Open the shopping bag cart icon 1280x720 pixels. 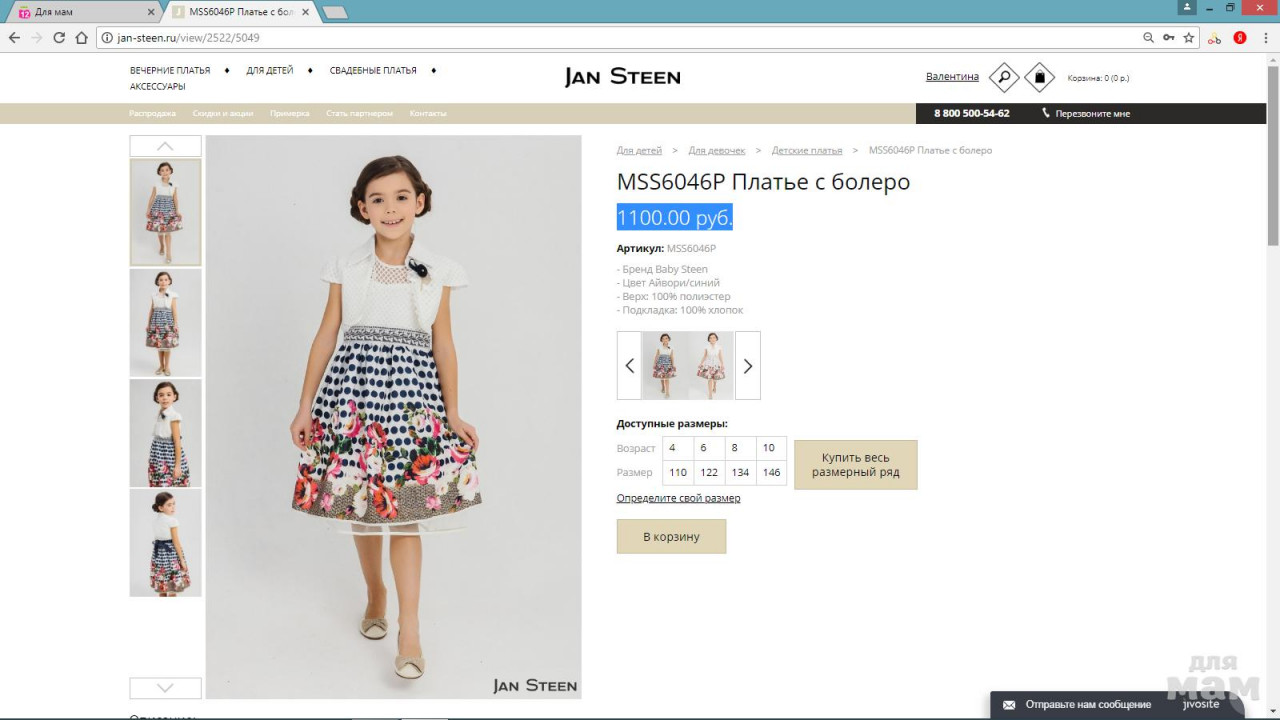pyautogui.click(x=1039, y=77)
